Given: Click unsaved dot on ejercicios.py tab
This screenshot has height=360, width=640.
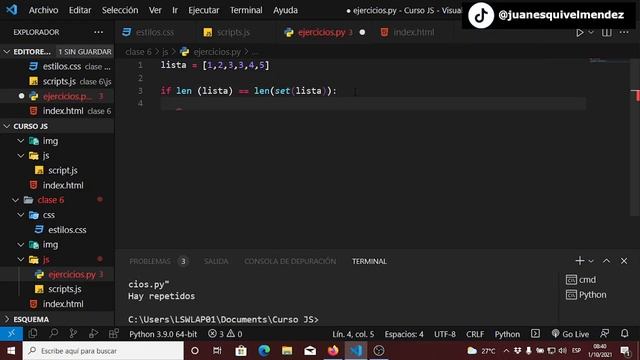Looking at the screenshot, I should click(362, 32).
